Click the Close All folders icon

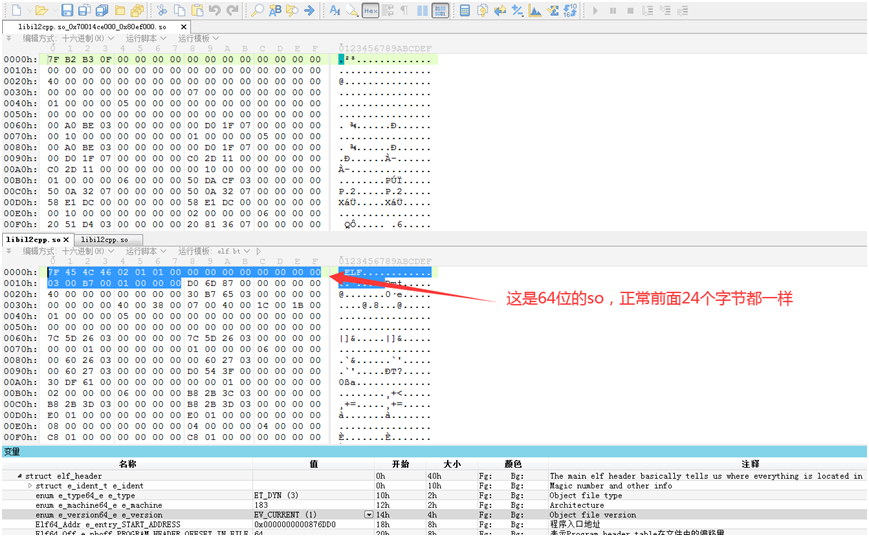(137, 10)
